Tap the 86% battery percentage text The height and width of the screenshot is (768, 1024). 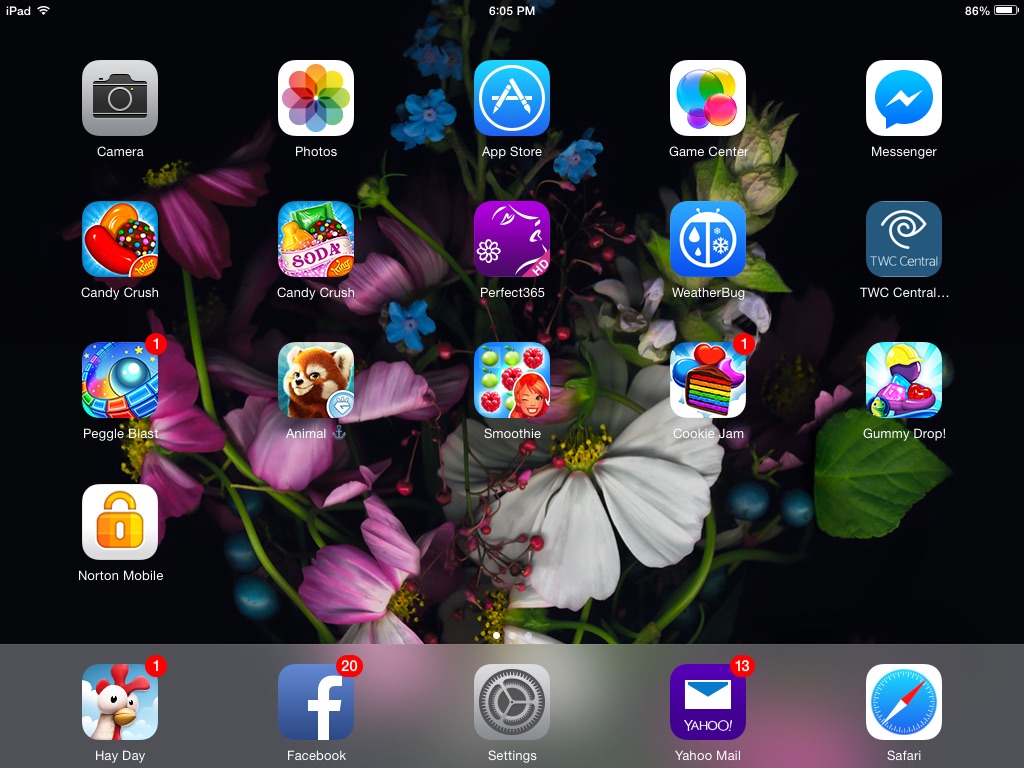(x=977, y=11)
